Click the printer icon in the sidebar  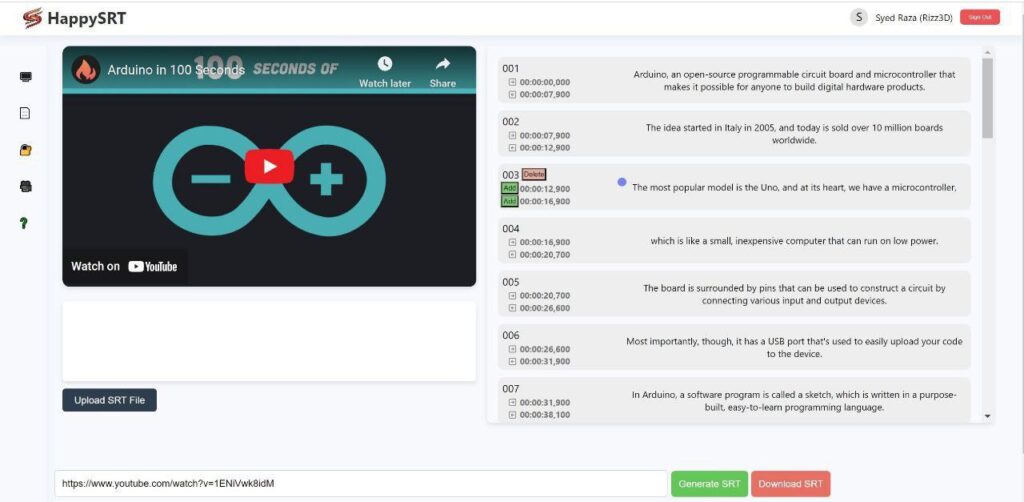click(25, 186)
